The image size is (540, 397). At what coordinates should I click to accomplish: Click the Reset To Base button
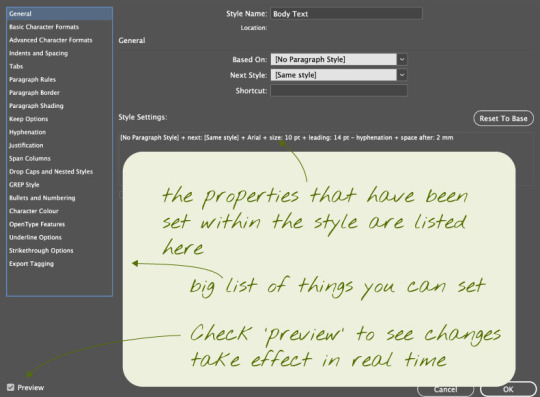pyautogui.click(x=503, y=118)
